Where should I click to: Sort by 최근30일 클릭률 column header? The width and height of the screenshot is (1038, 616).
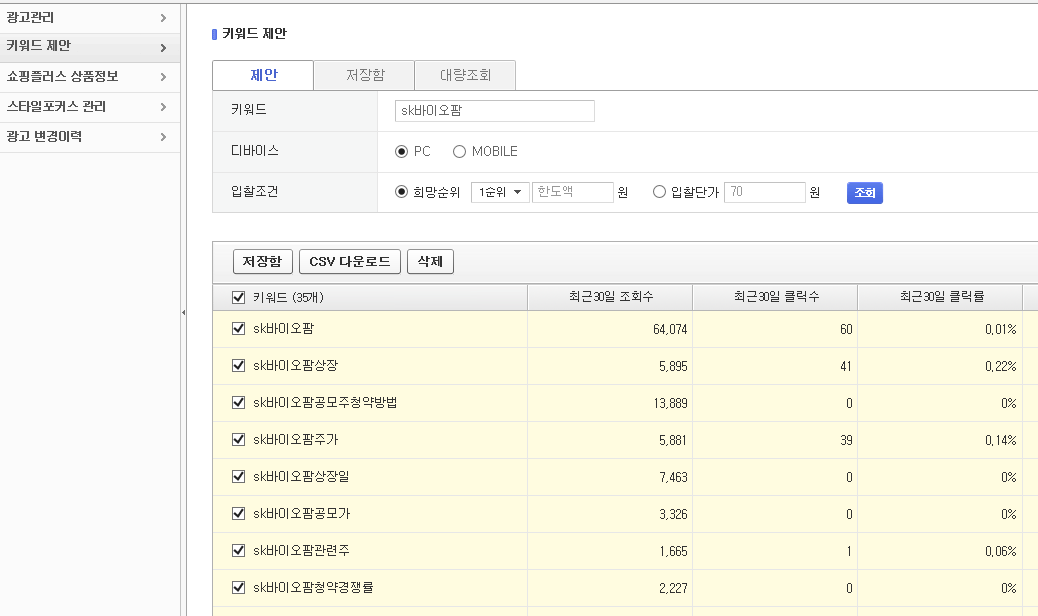click(941, 297)
